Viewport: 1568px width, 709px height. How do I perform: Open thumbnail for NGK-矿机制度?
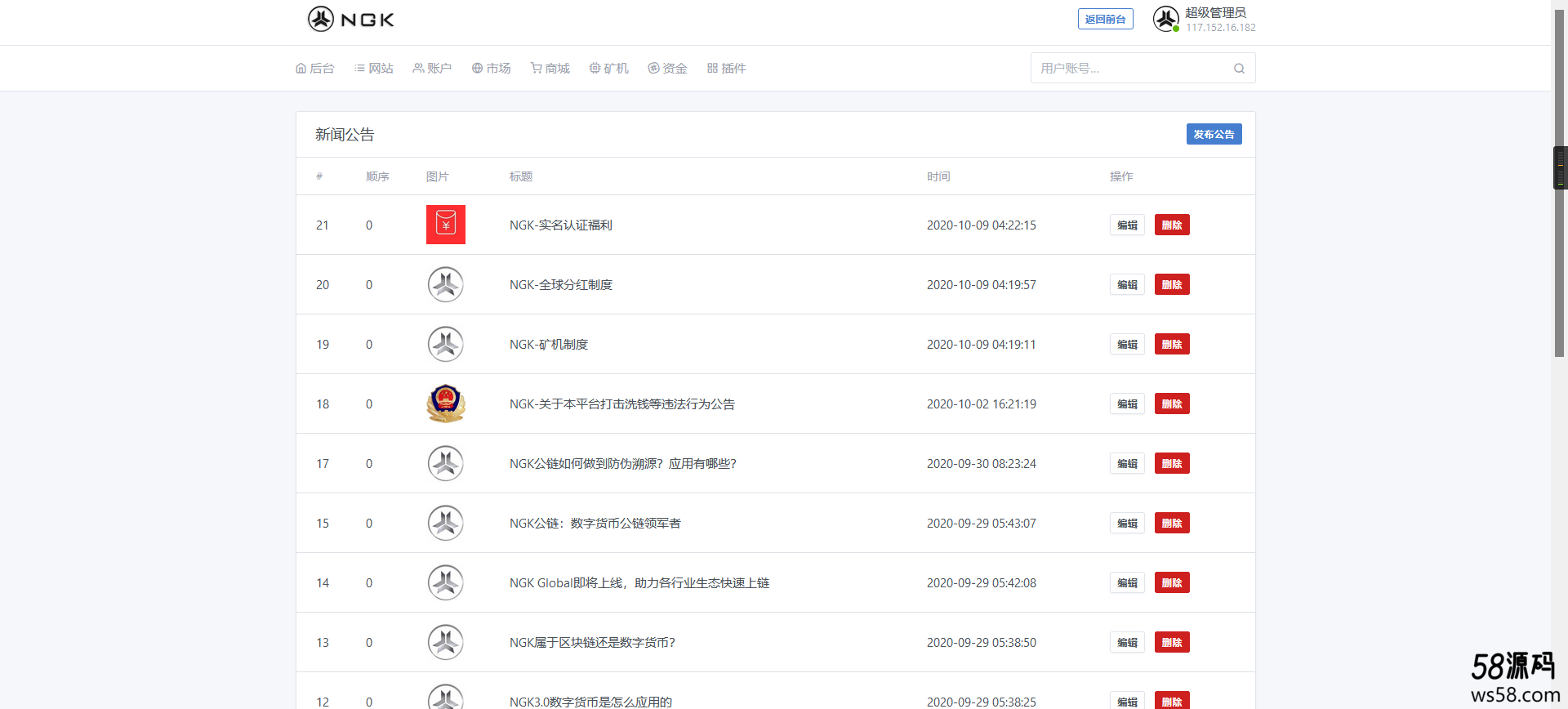pos(446,344)
